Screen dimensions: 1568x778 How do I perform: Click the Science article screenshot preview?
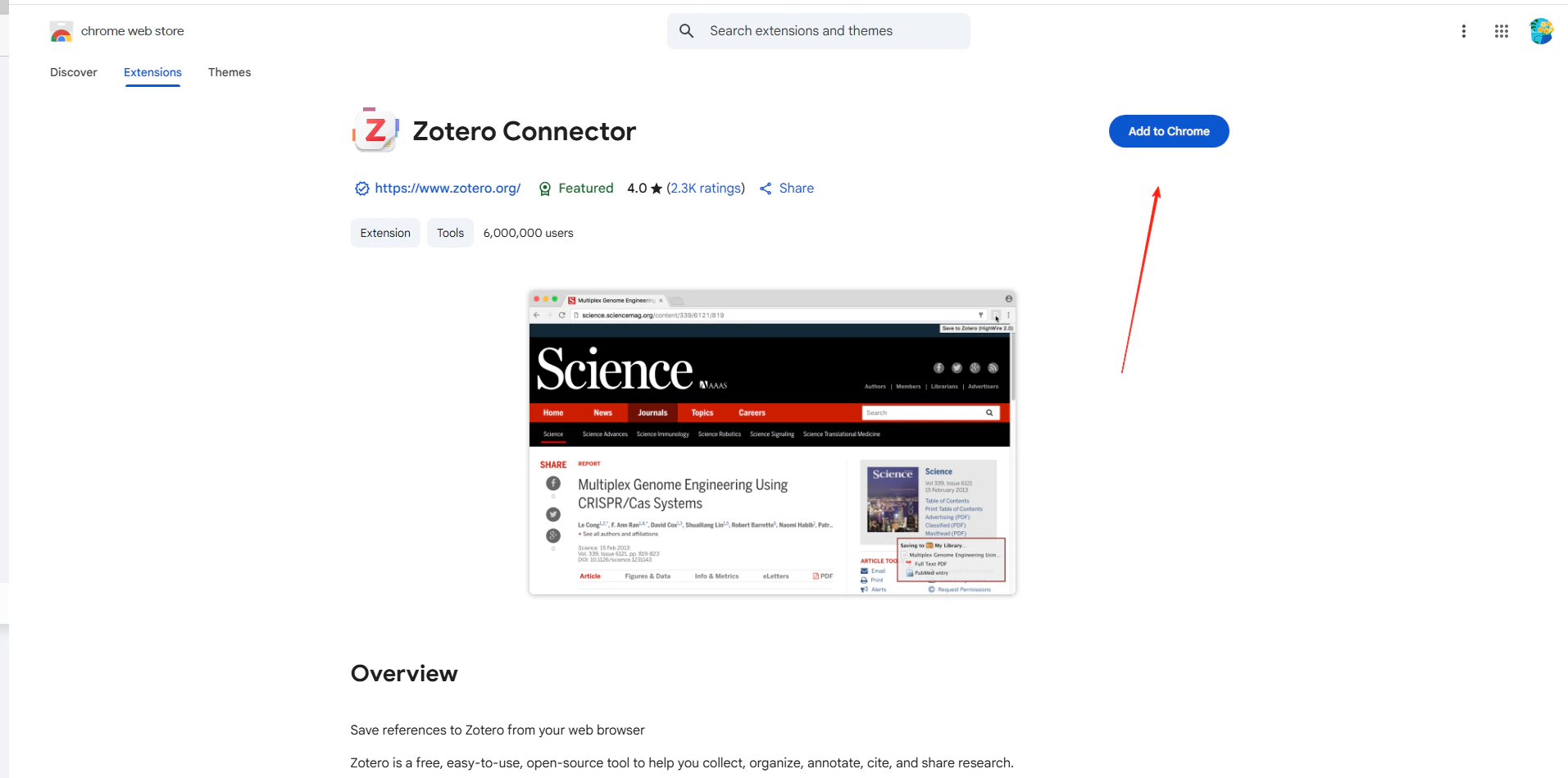tap(770, 444)
